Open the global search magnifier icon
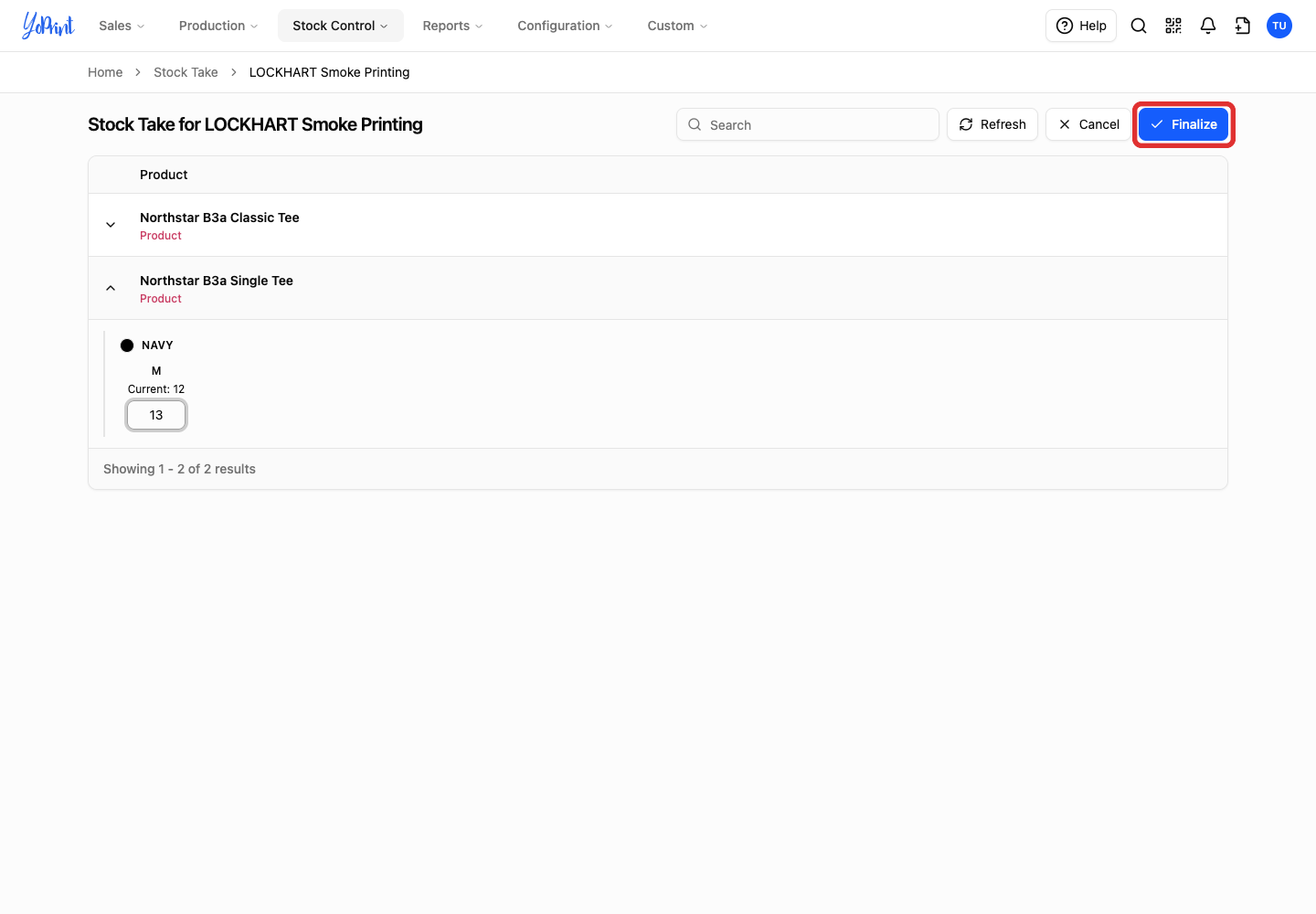This screenshot has height=914, width=1316. pos(1139,26)
